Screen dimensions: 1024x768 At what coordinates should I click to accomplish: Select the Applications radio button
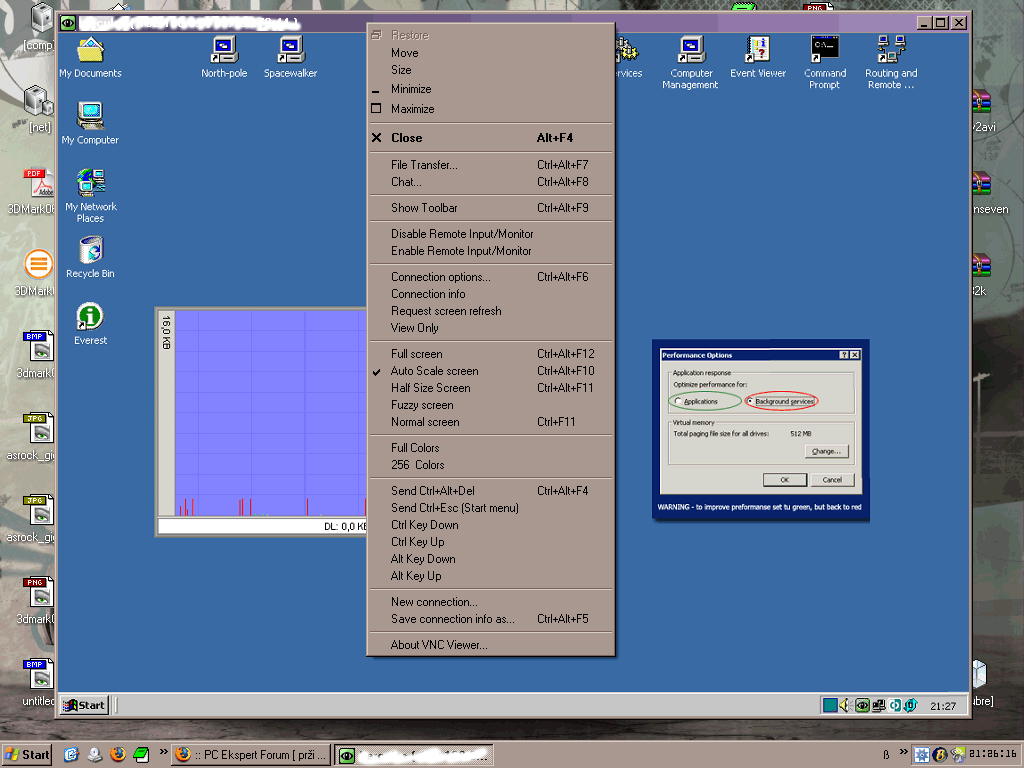click(679, 402)
